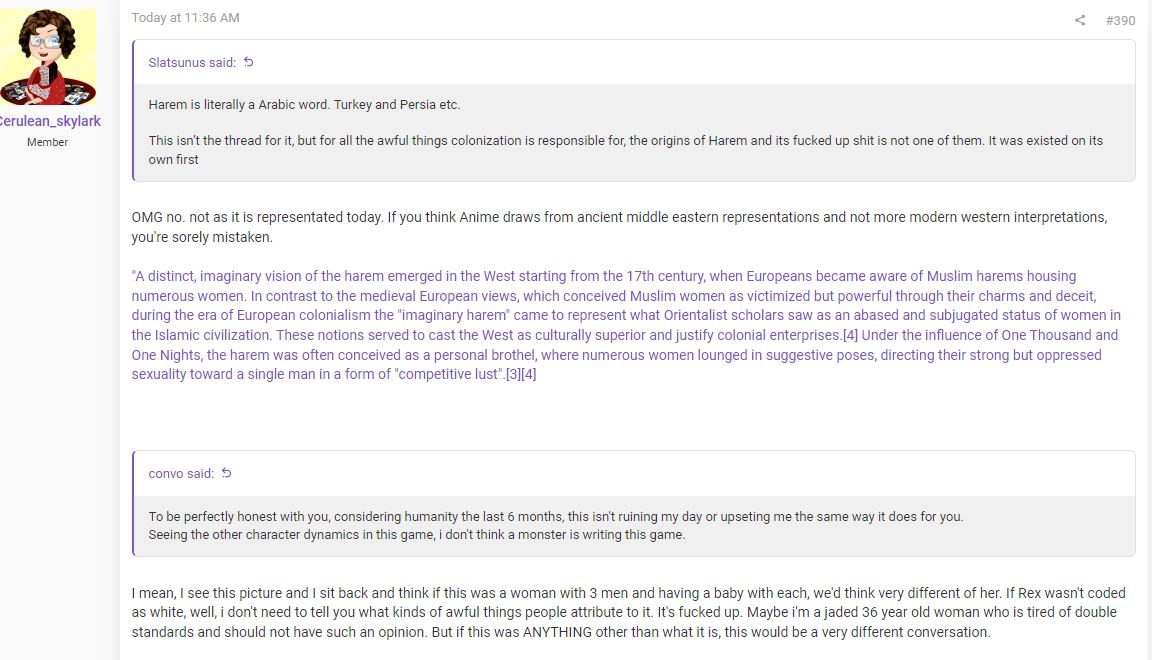Image resolution: width=1152 pixels, height=660 pixels.
Task: Click the paragraph starting "I mean, I see"
Action: pyautogui.click(x=628, y=612)
